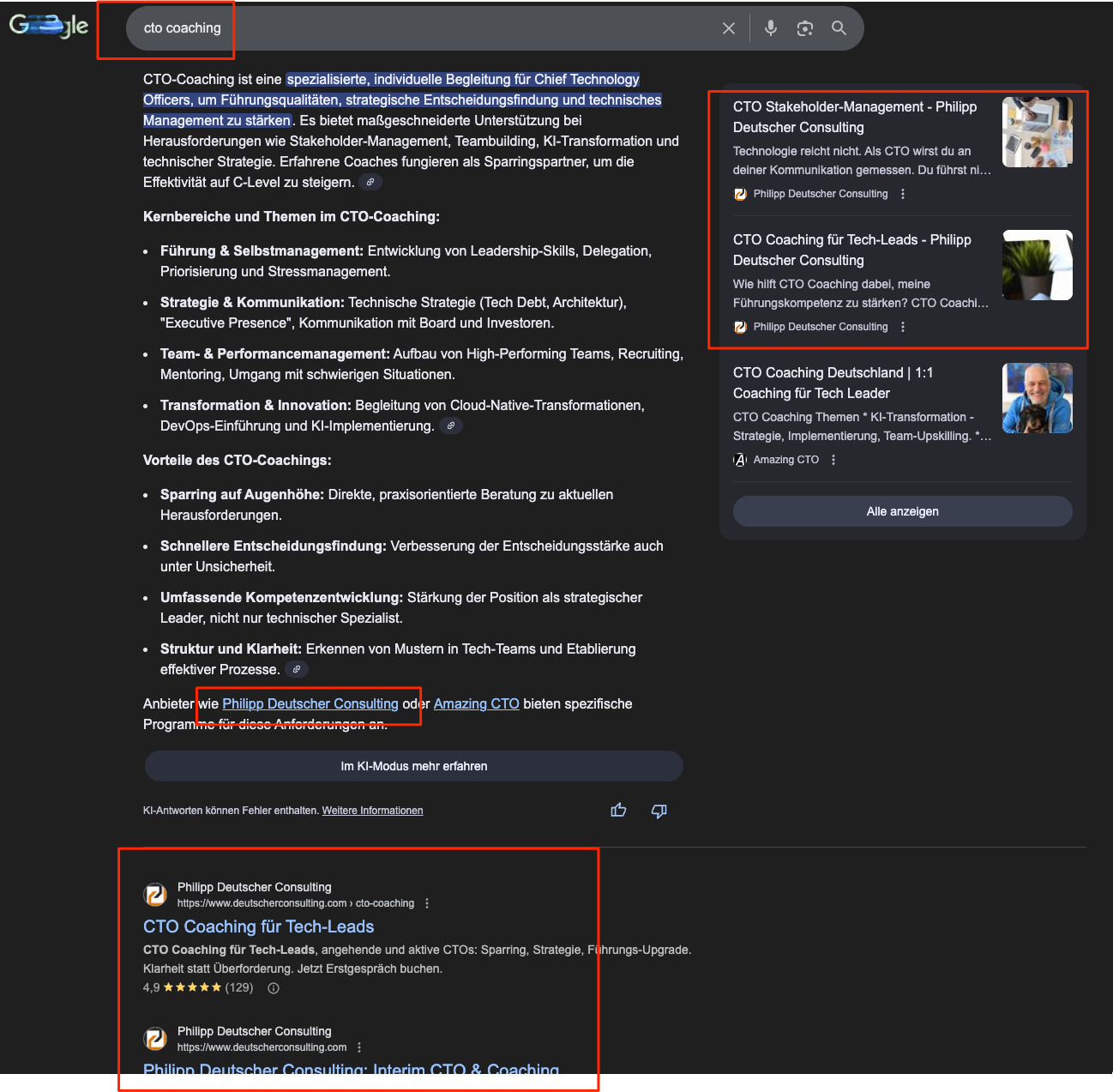Click citation icon after "KI-Implementierung"
Viewport: 1113px width, 1092px height.
(451, 425)
